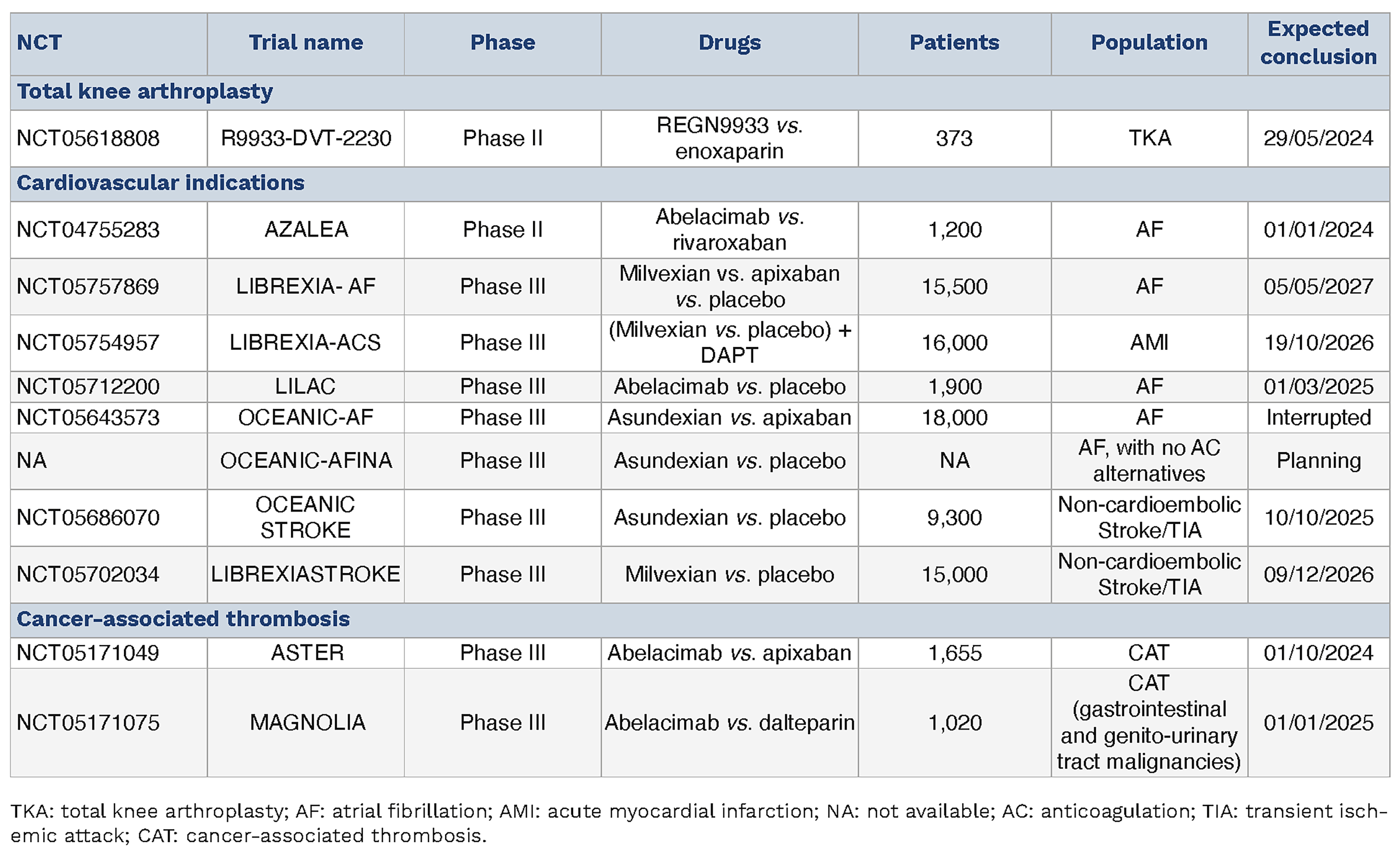The height and width of the screenshot is (858, 1400).
Task: Select the AZALEA trial name cell
Action: 306,229
